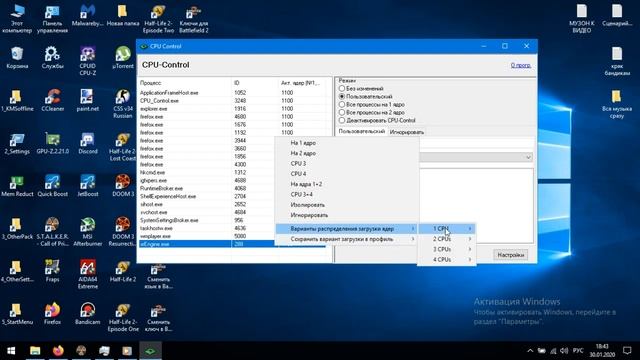The image size is (640, 360).
Task: Expand the '1 CPU' submenu entry
Action: click(x=447, y=229)
